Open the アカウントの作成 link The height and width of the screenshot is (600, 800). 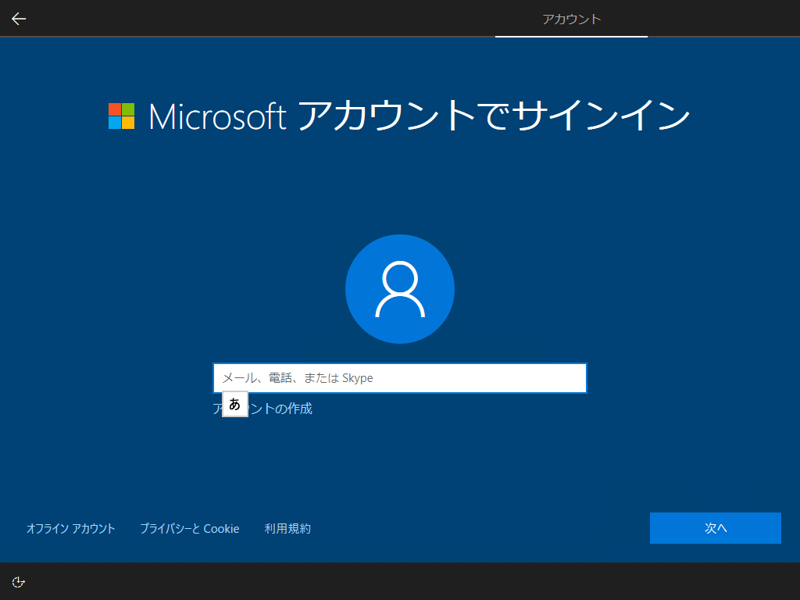tap(262, 409)
